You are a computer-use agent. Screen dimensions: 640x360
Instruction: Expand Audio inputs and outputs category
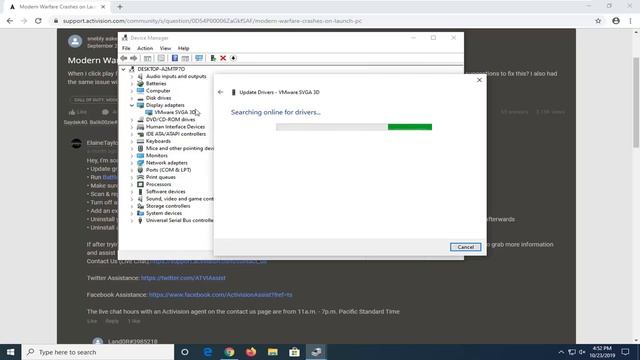[131, 76]
